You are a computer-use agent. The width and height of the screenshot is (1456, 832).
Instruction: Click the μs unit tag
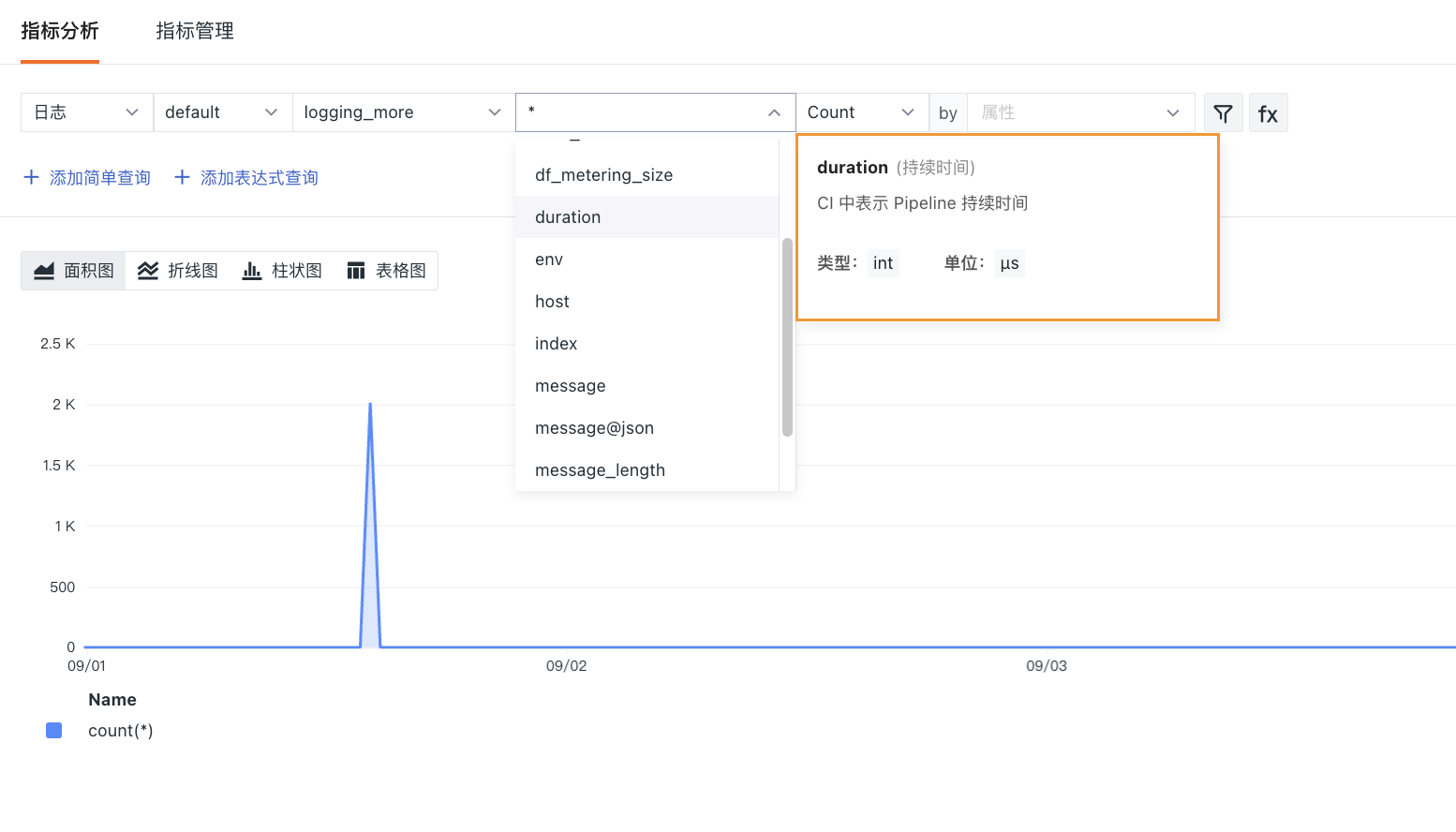[x=1009, y=263]
